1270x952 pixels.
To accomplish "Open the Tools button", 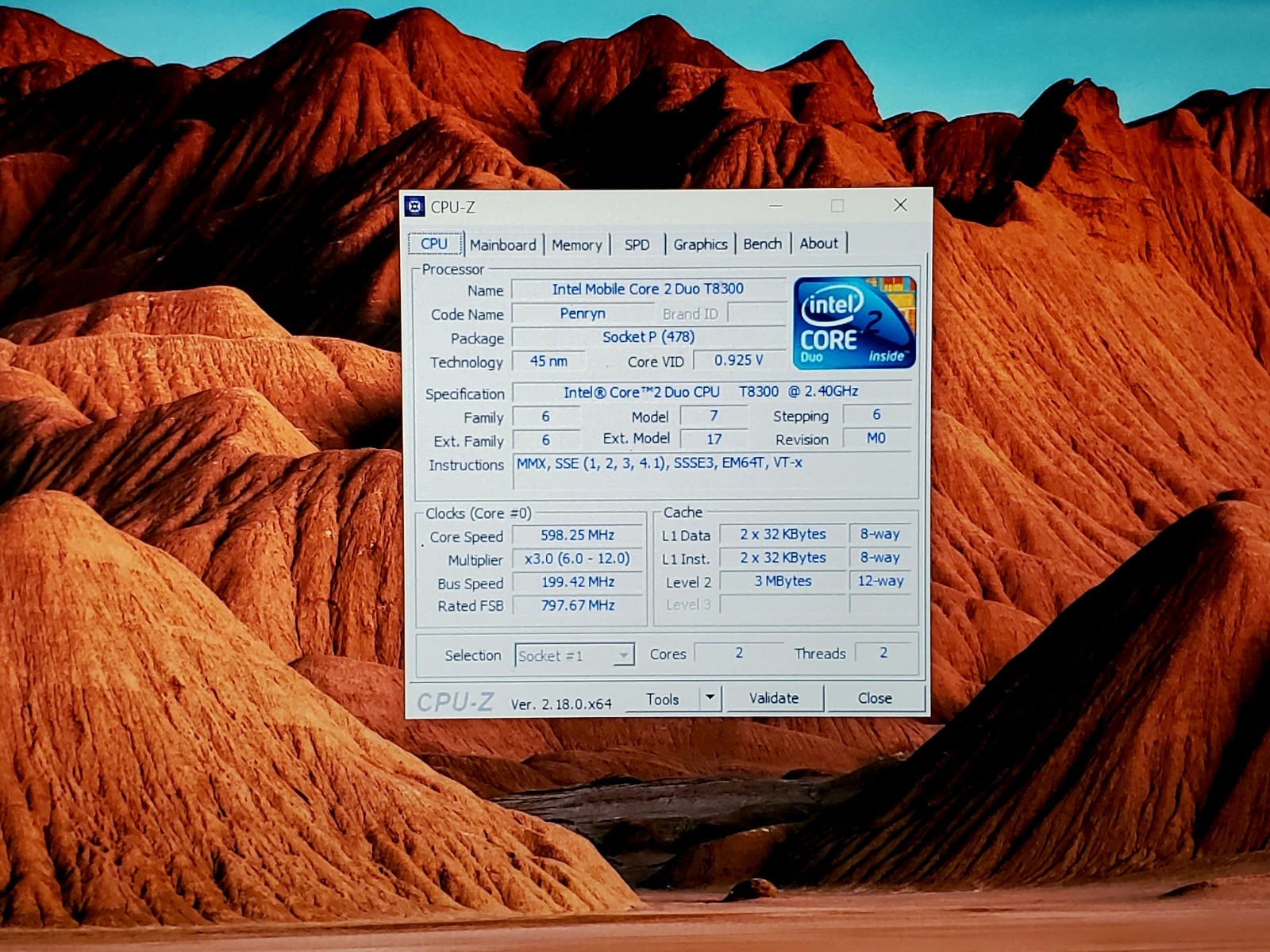I will click(663, 699).
